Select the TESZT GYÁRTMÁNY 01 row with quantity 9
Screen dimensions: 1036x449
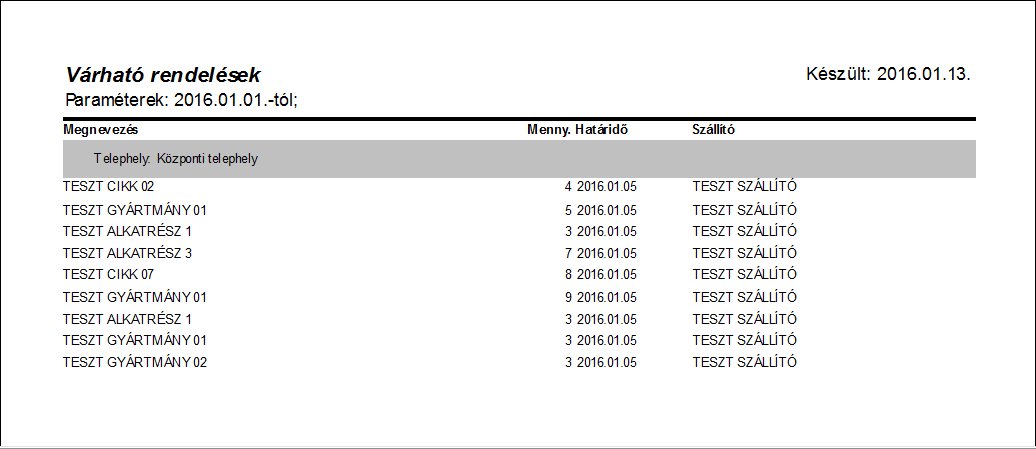click(135, 297)
